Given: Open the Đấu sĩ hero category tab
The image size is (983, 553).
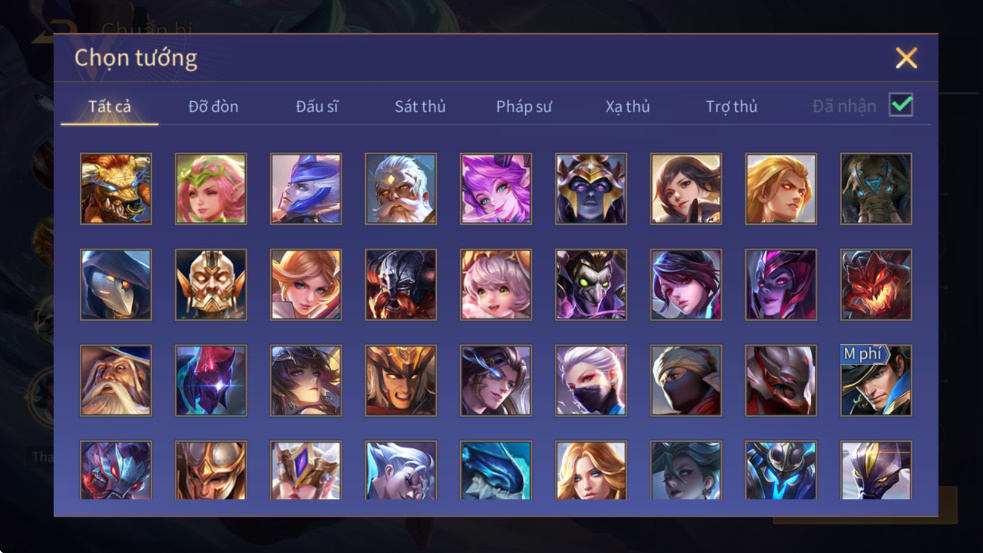Looking at the screenshot, I should point(317,107).
